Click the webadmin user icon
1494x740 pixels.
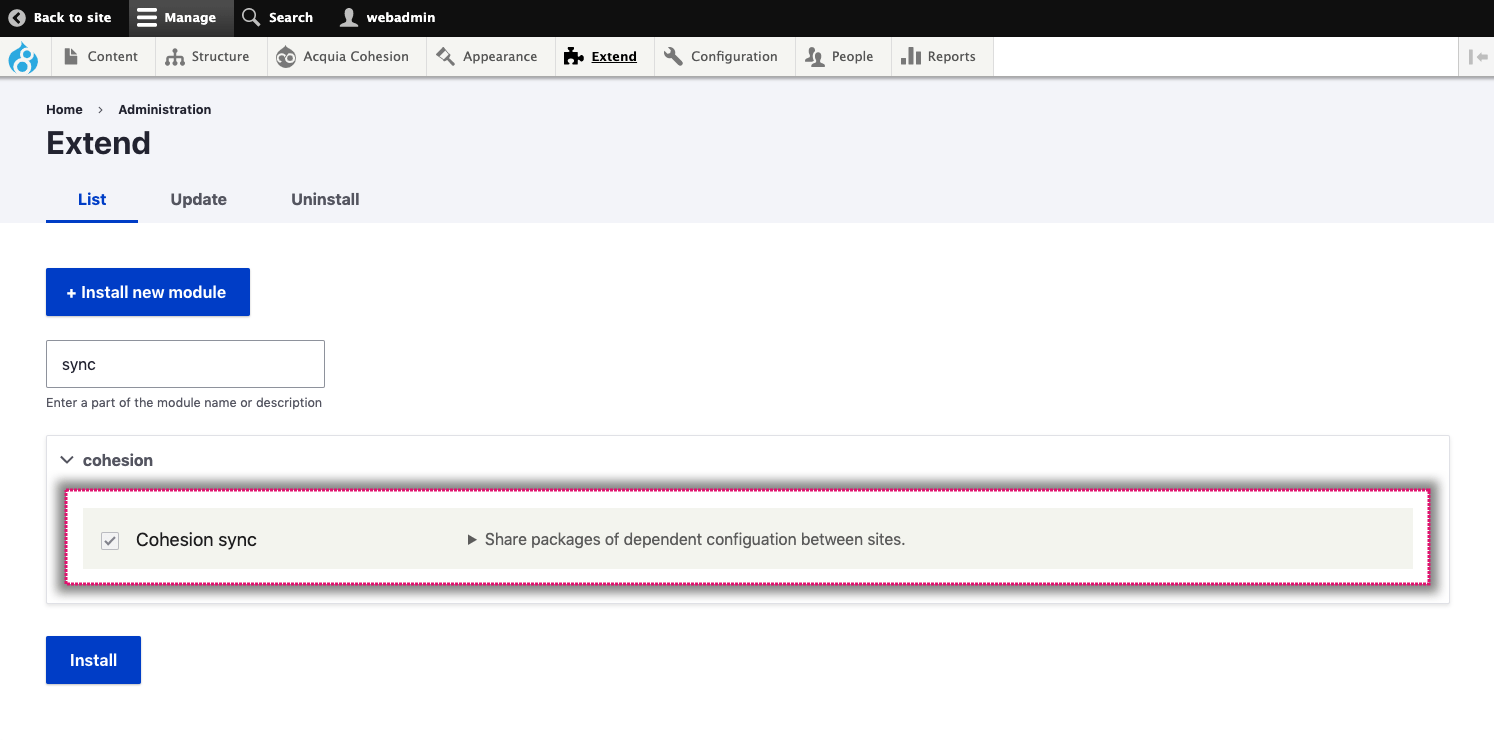tap(348, 17)
